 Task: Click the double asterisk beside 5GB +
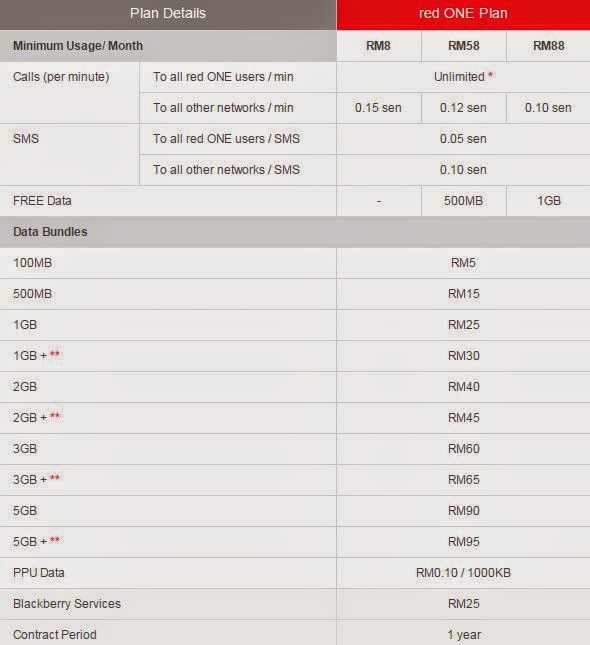point(55,540)
